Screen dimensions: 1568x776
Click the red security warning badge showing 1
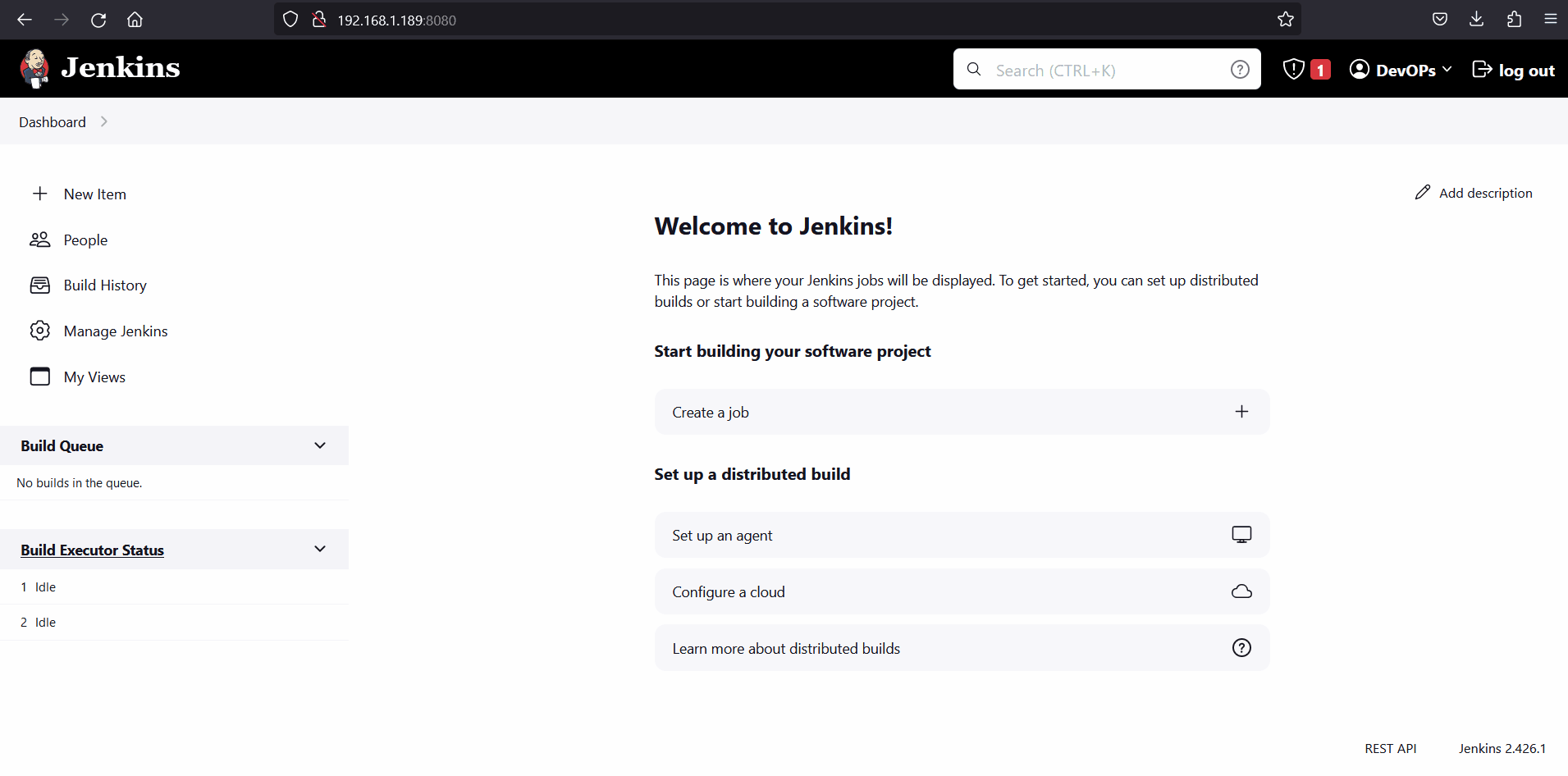click(1320, 70)
